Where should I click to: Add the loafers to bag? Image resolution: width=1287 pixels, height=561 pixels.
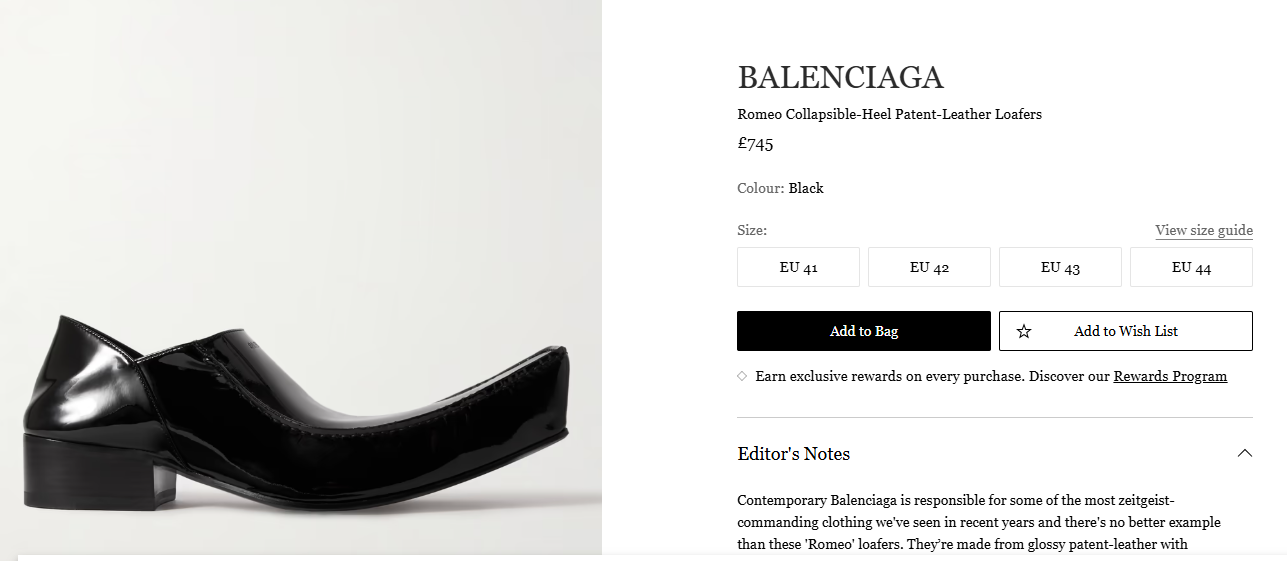864,331
